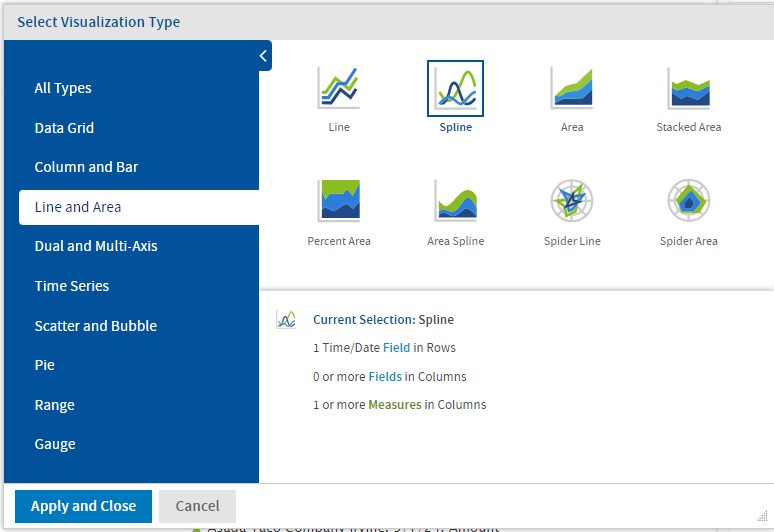Choose the Spline chart icon
The image size is (774, 532).
pos(455,88)
